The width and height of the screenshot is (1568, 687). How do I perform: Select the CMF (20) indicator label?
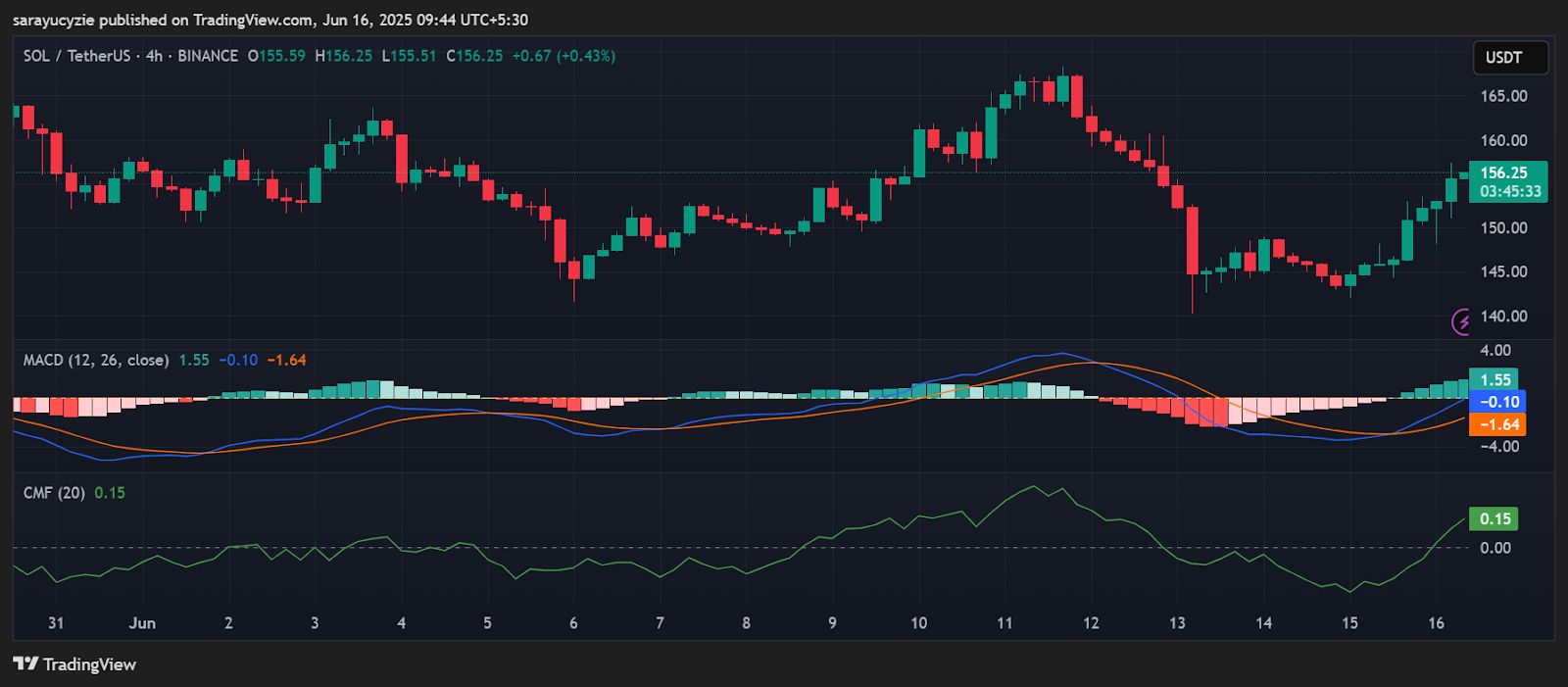pyautogui.click(x=54, y=493)
